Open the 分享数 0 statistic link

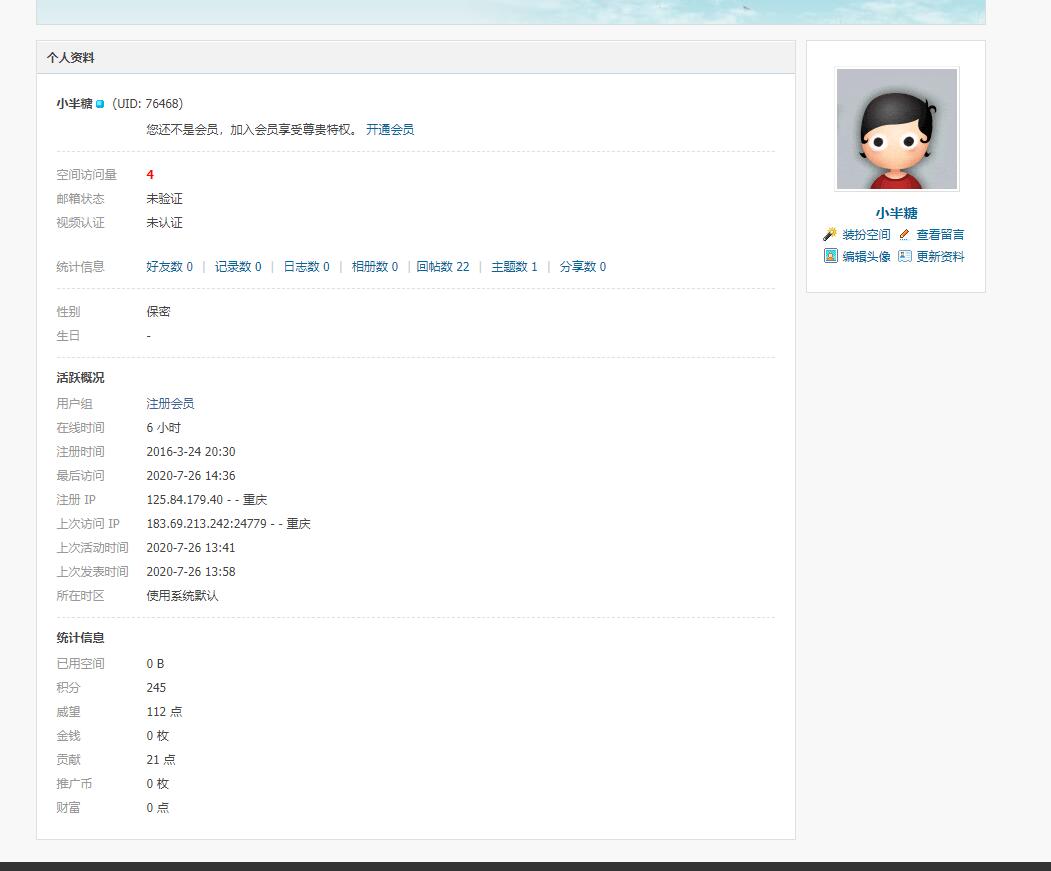582,266
